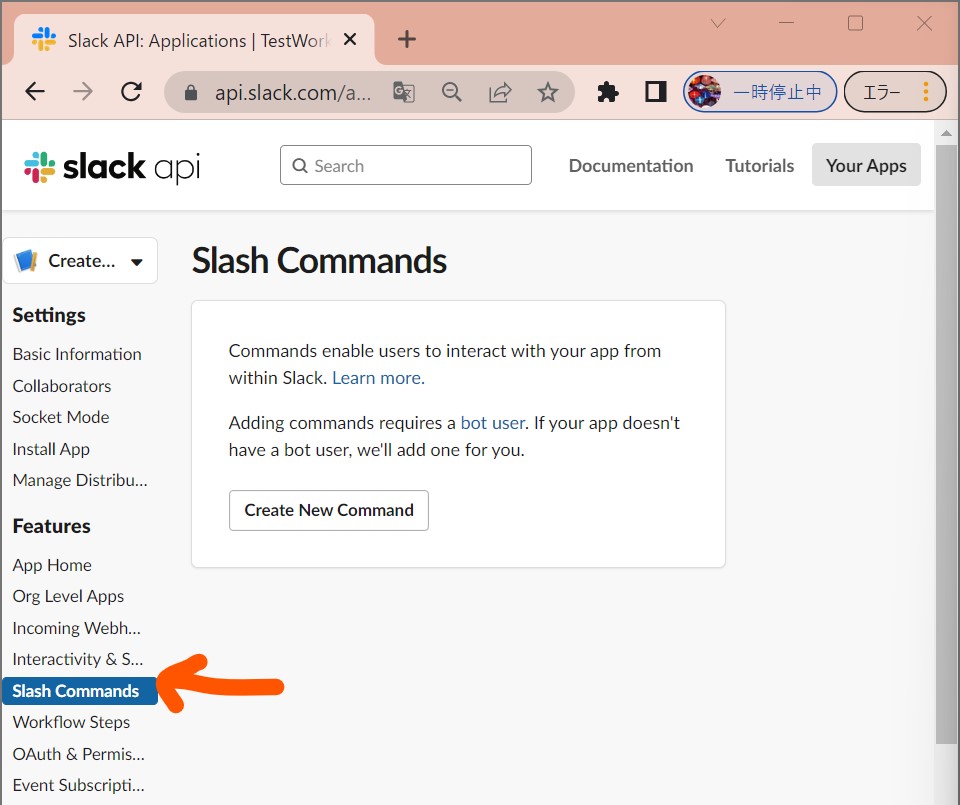Open OAuth & Permissions page
The image size is (960, 805).
[79, 754]
